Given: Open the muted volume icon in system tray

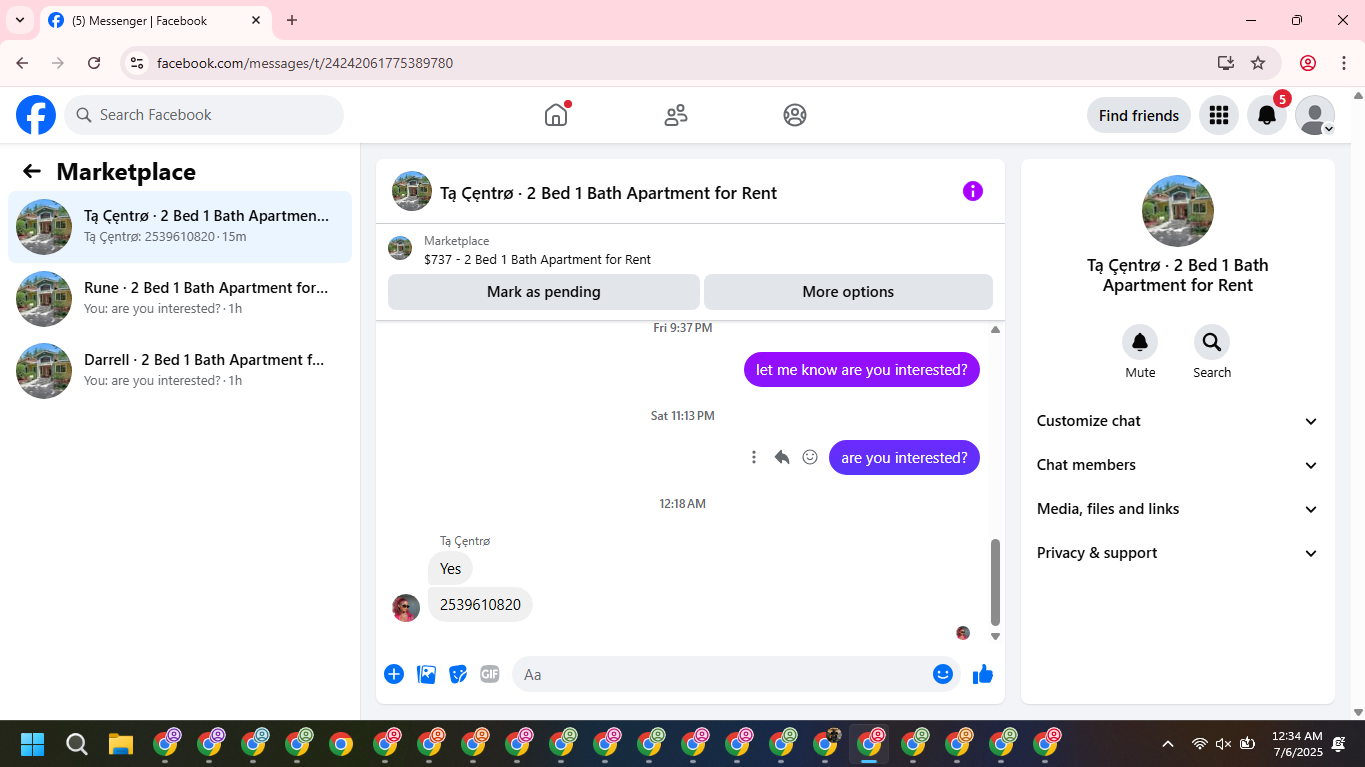Looking at the screenshot, I should [x=1223, y=744].
